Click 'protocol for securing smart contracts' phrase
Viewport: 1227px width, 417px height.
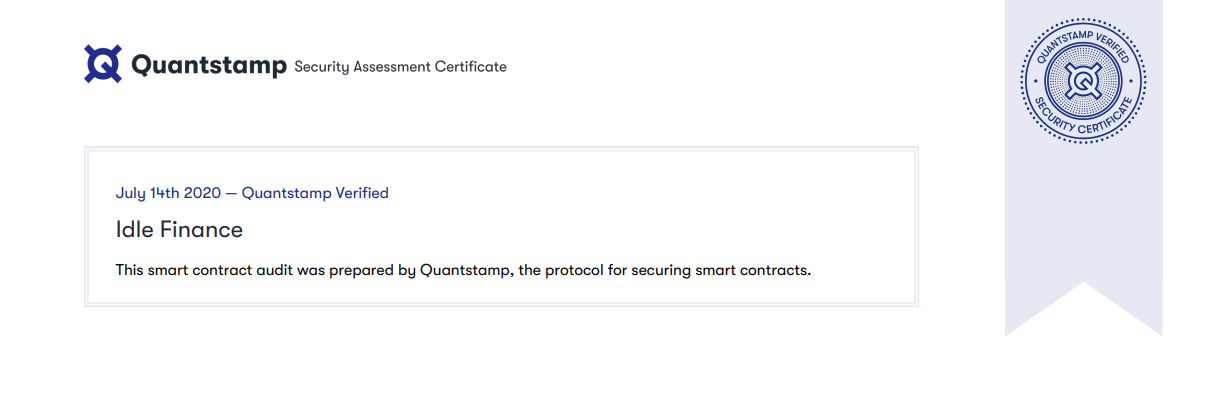tap(677, 270)
